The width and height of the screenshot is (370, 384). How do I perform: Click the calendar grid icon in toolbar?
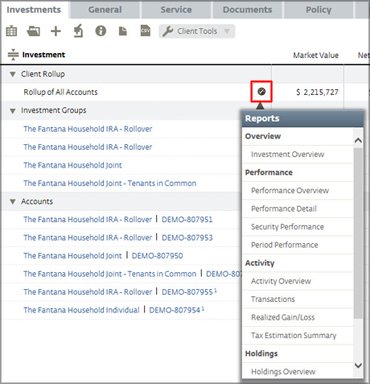[12, 31]
